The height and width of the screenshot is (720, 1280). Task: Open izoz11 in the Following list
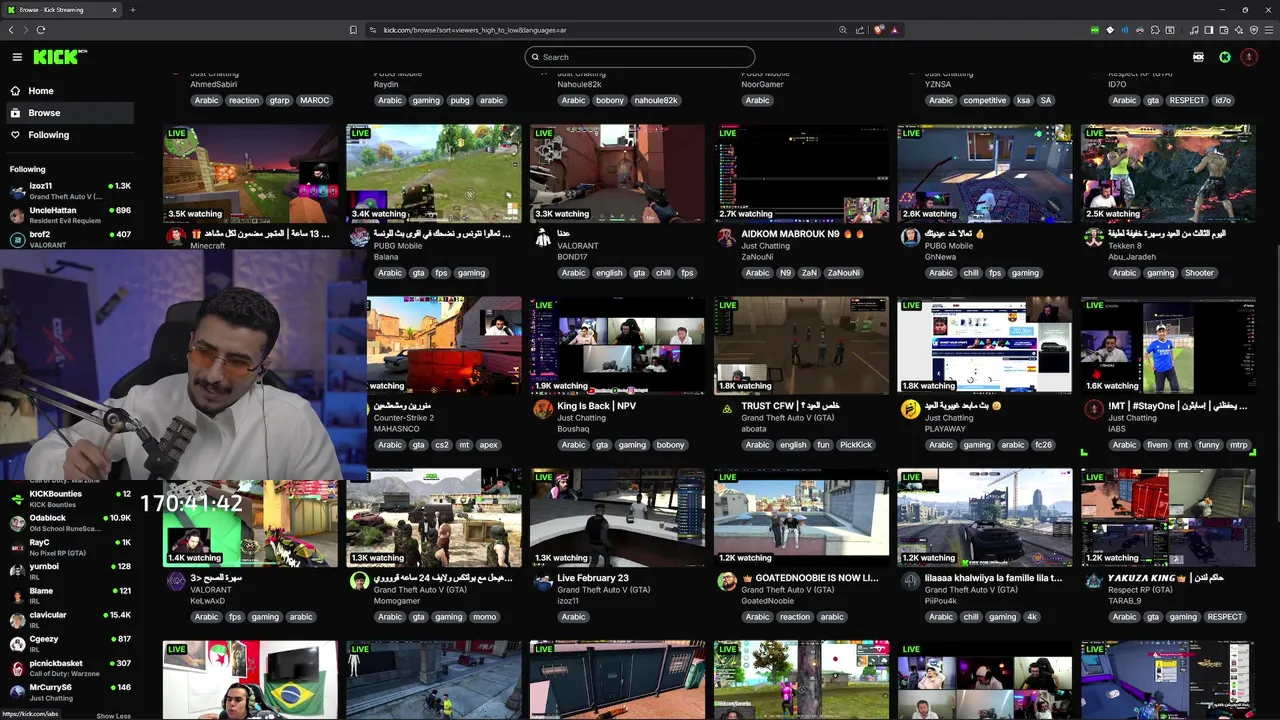point(70,191)
